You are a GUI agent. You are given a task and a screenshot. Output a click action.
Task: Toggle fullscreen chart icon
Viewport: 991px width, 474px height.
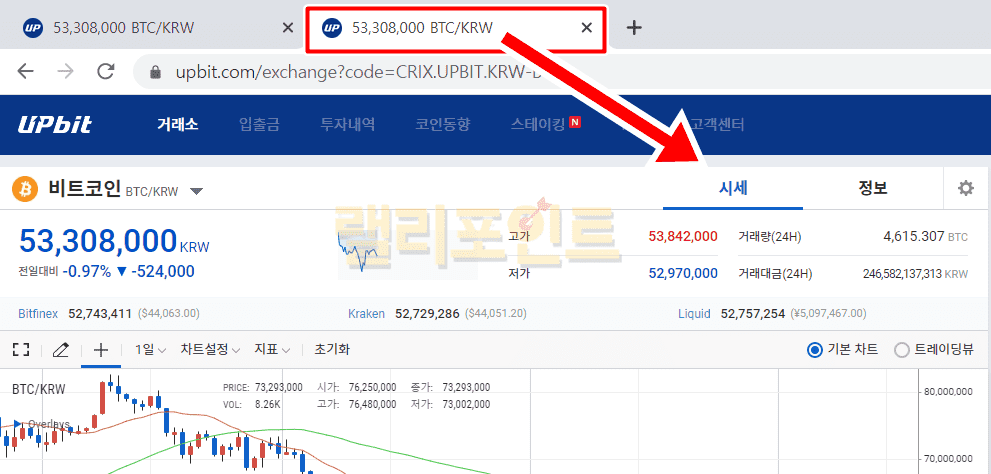pos(20,349)
